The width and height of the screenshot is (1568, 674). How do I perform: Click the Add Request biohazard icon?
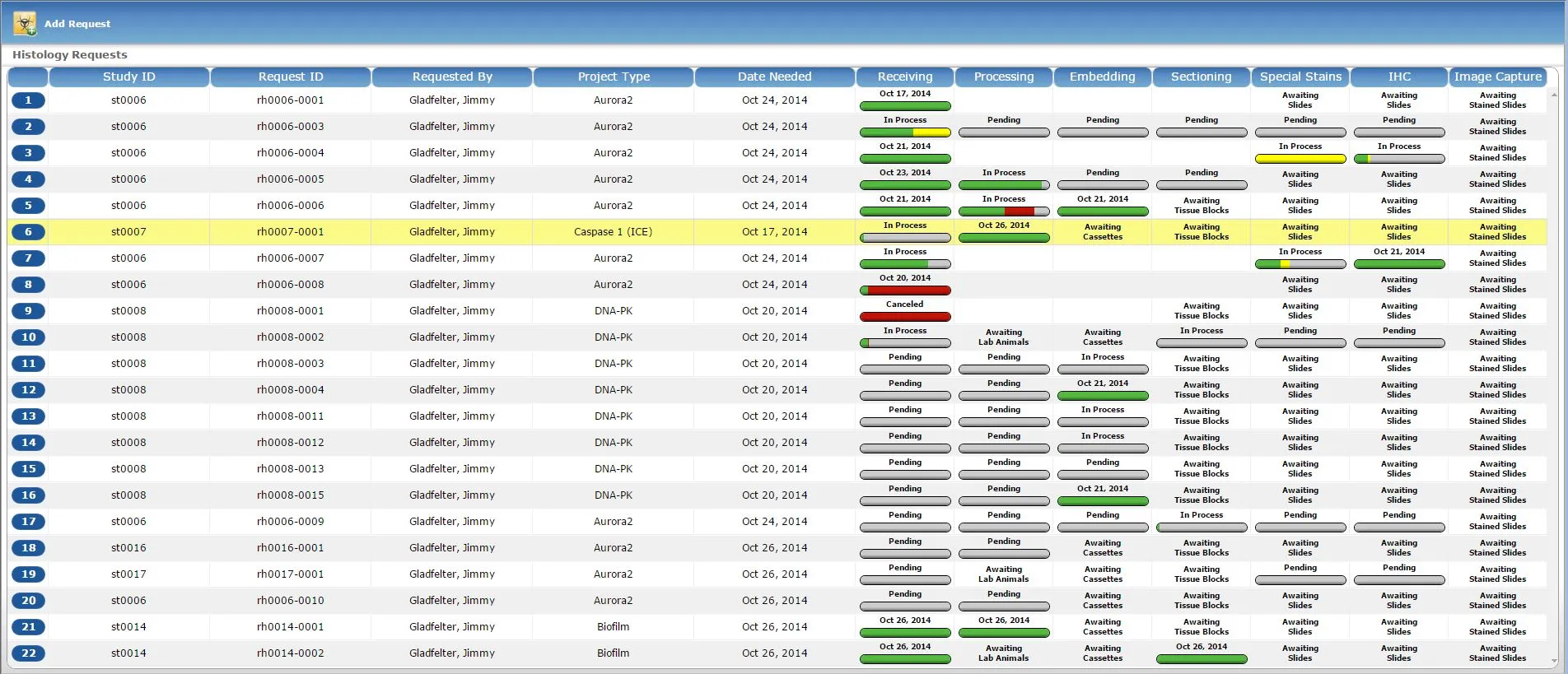pyautogui.click(x=25, y=23)
